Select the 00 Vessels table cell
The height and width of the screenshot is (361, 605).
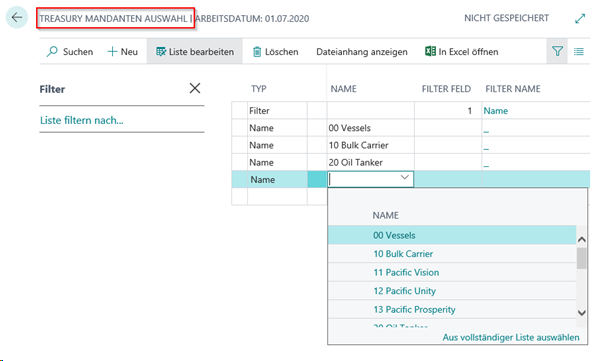(x=370, y=128)
